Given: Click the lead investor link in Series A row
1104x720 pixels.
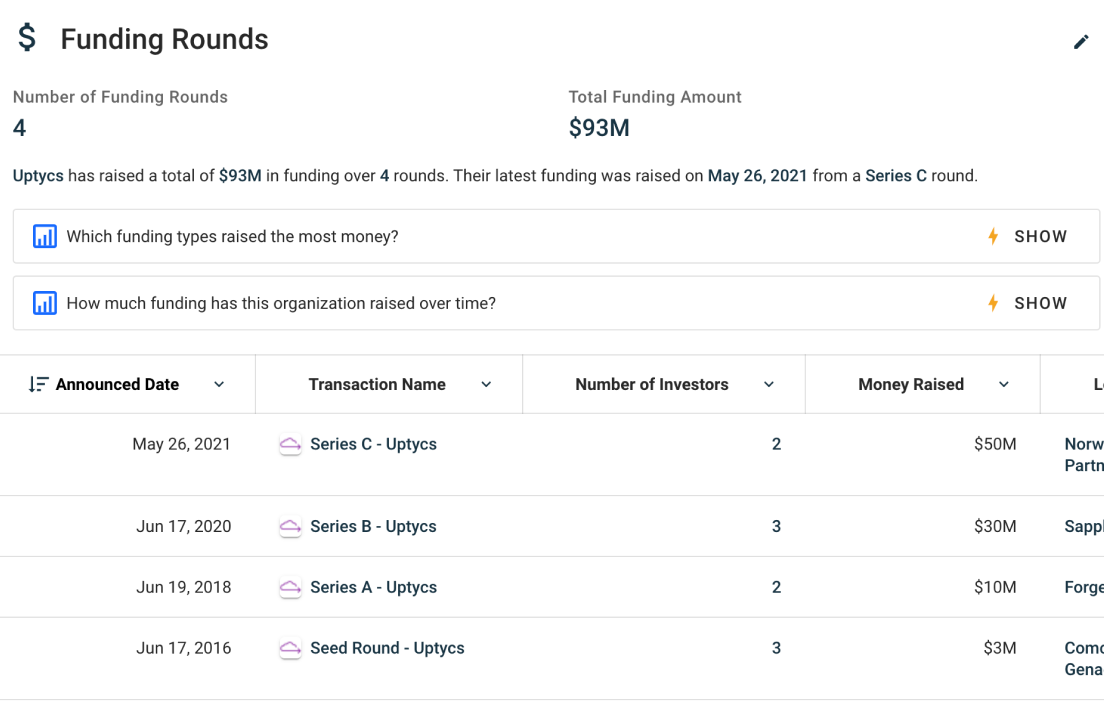Looking at the screenshot, I should click(1084, 587).
